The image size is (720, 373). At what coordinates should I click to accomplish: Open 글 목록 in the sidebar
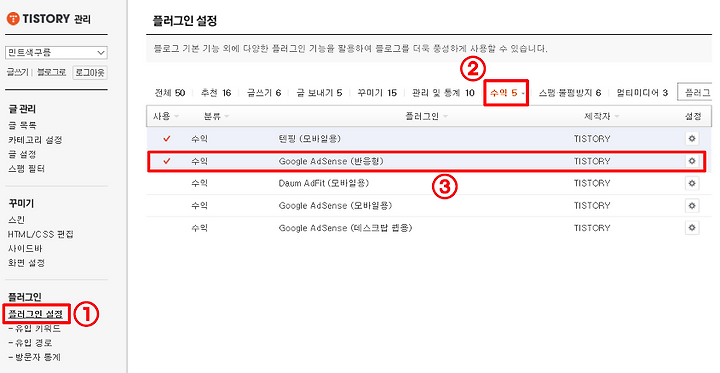[22, 125]
